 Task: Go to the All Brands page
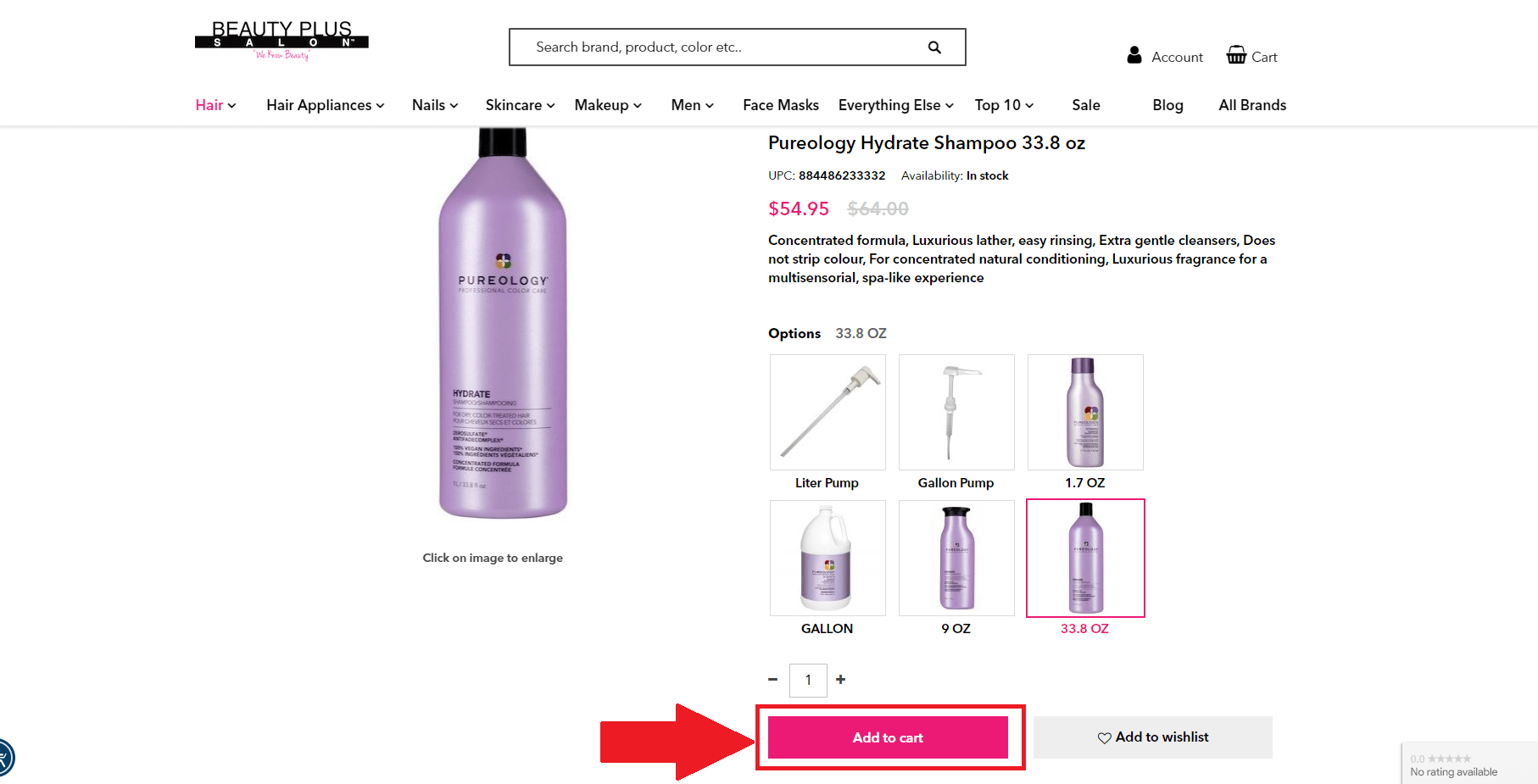pos(1252,105)
